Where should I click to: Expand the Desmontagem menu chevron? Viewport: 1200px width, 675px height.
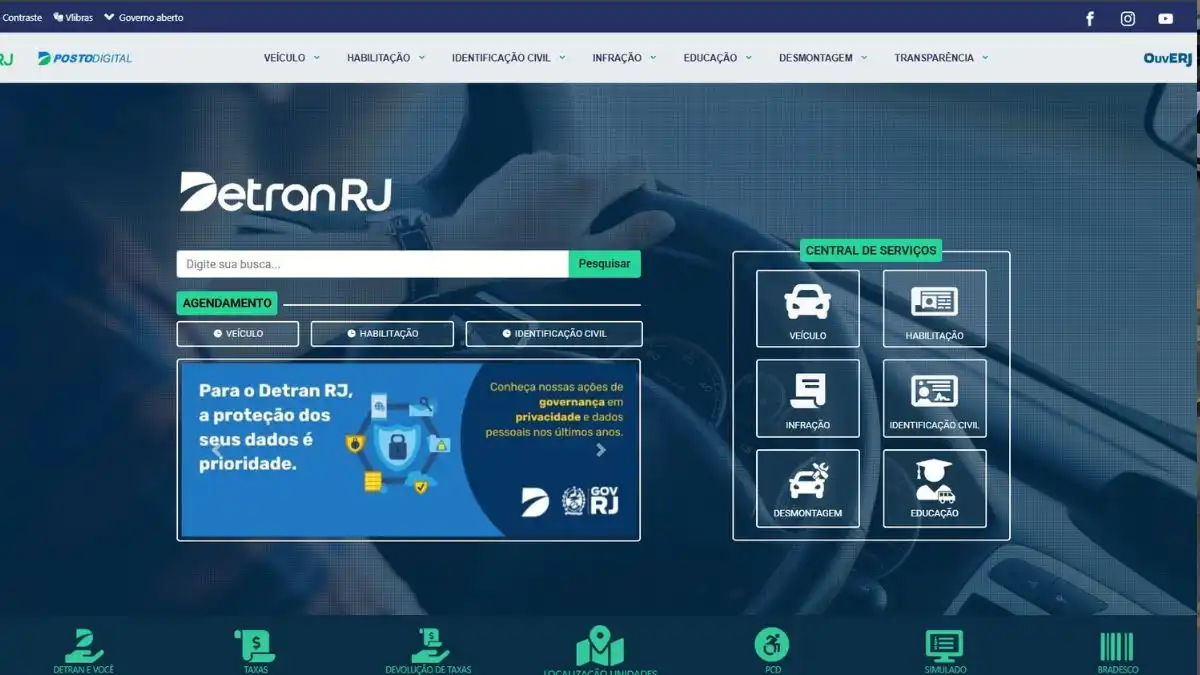(864, 57)
